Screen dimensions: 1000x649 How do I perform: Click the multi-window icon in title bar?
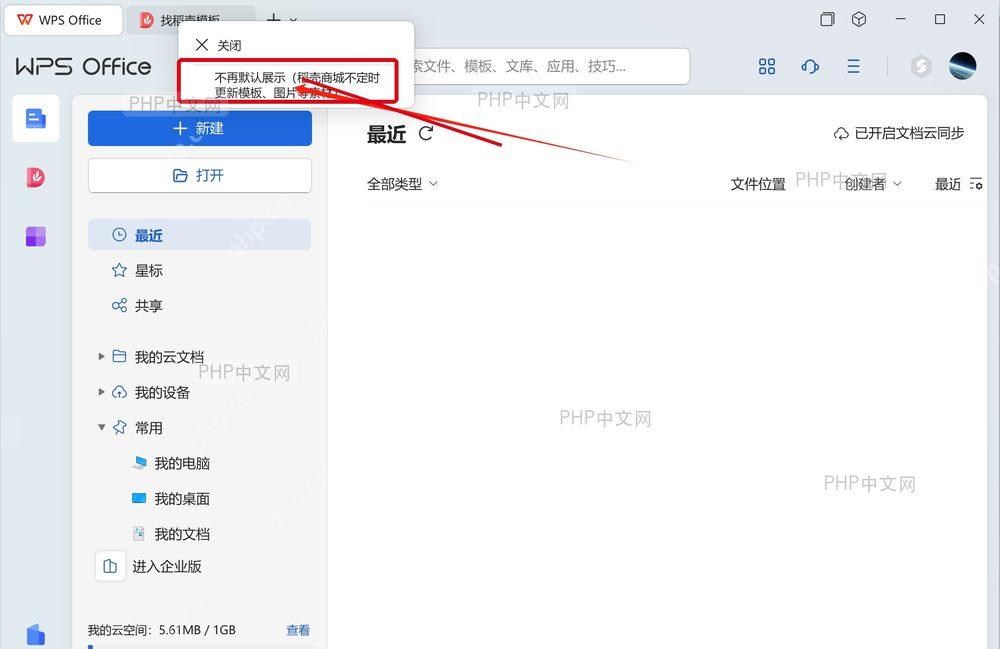click(x=827, y=19)
